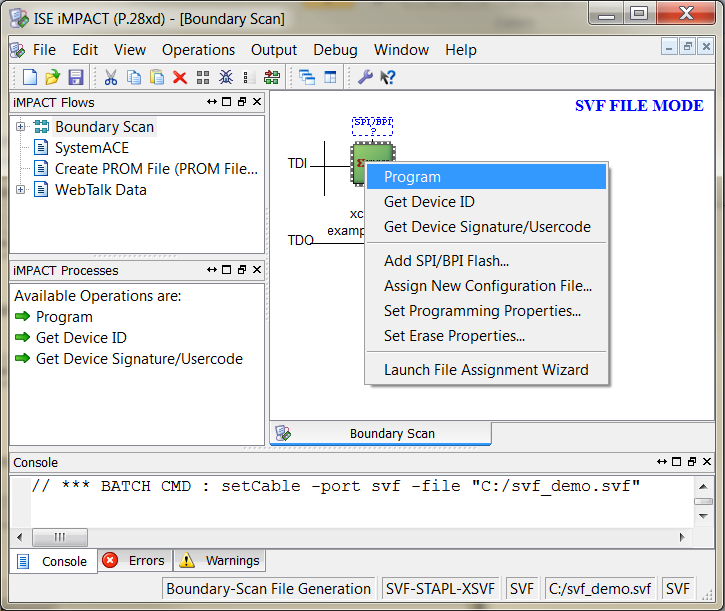Click the Open Project folder icon
This screenshot has width=725, height=611.
pos(53,77)
